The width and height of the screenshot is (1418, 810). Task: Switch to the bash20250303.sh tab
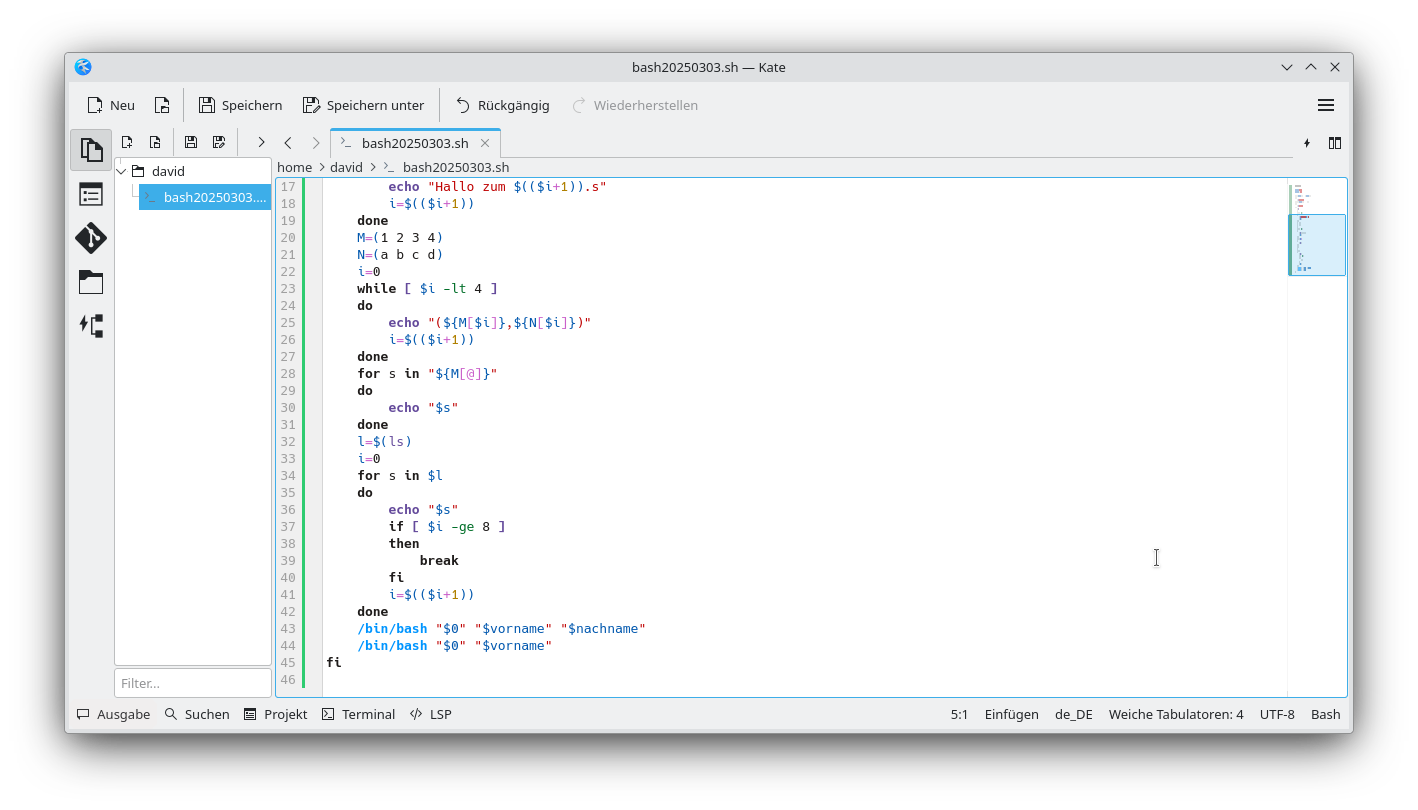tap(415, 142)
